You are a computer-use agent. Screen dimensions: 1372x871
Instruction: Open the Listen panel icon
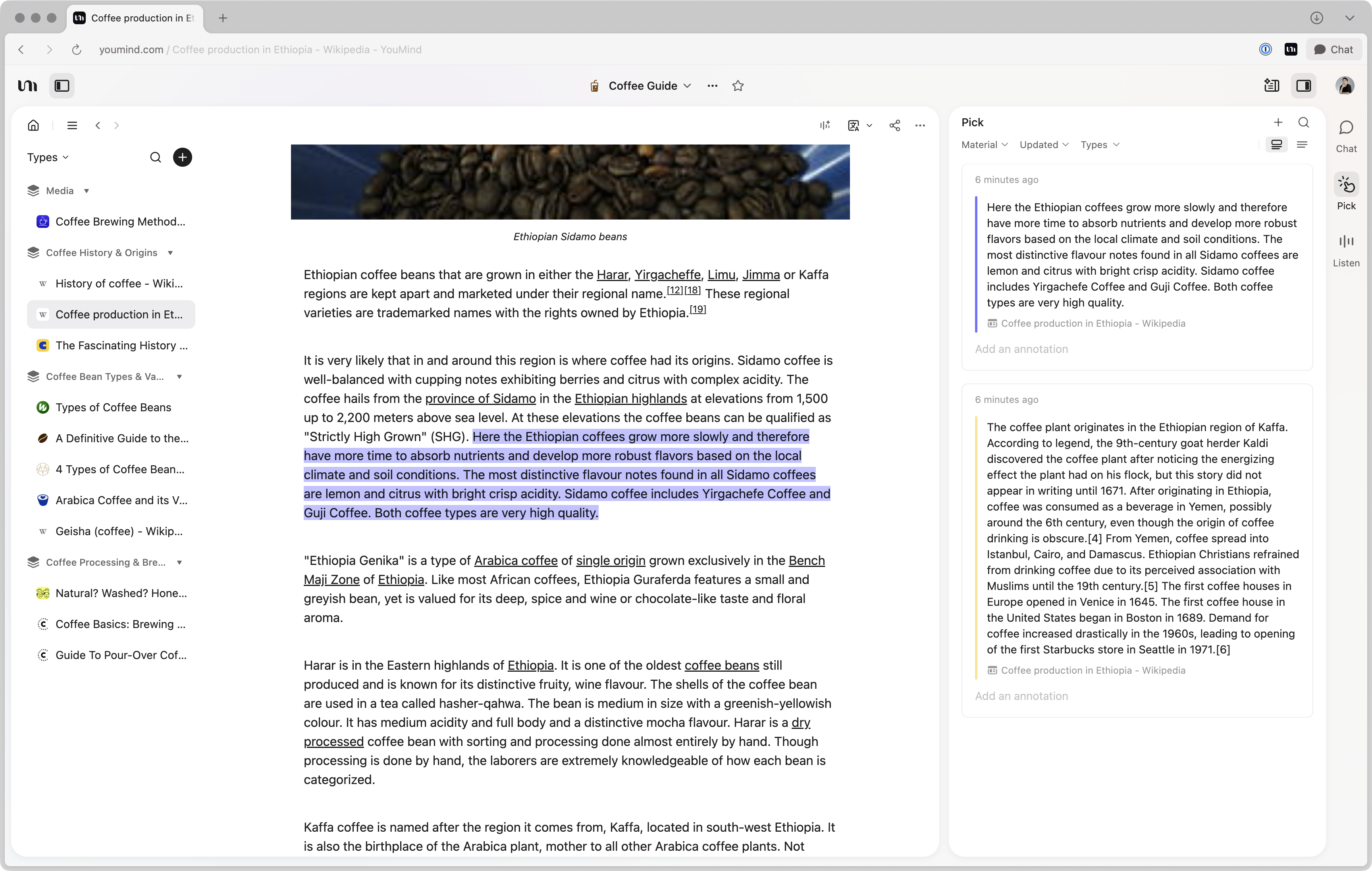tap(1346, 241)
